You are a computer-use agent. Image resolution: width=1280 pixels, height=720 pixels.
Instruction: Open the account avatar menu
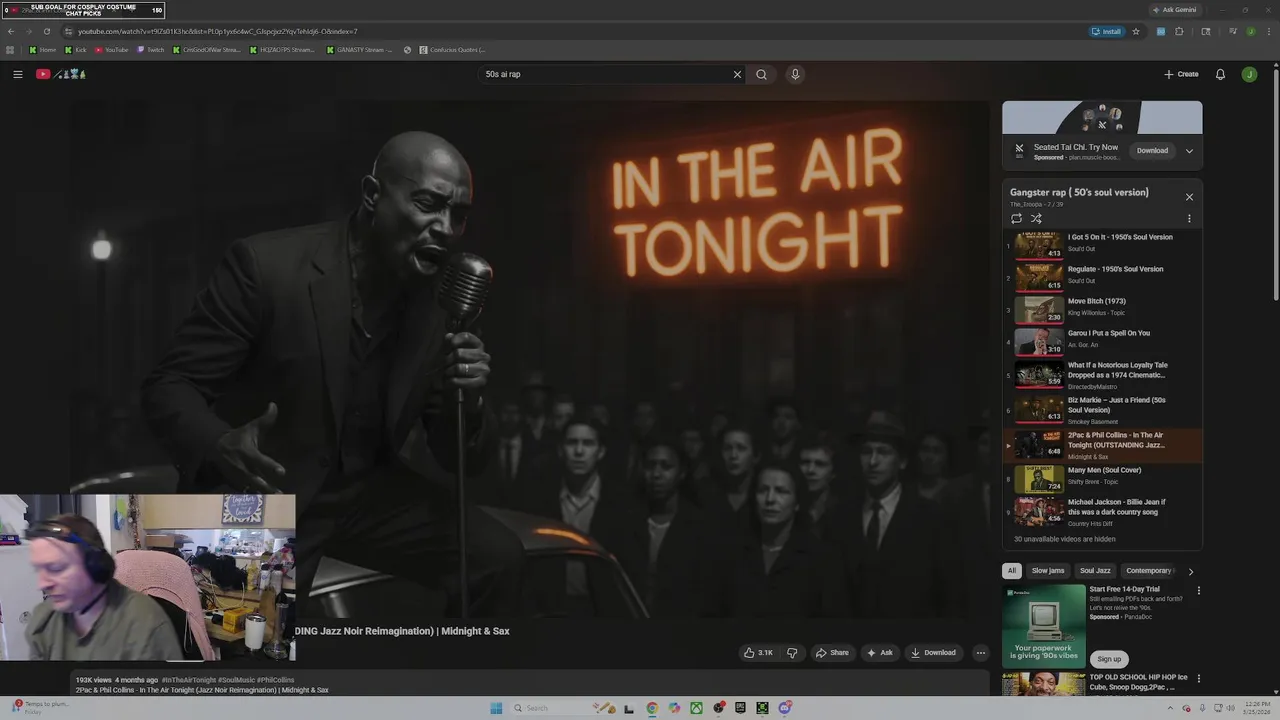coord(1249,74)
